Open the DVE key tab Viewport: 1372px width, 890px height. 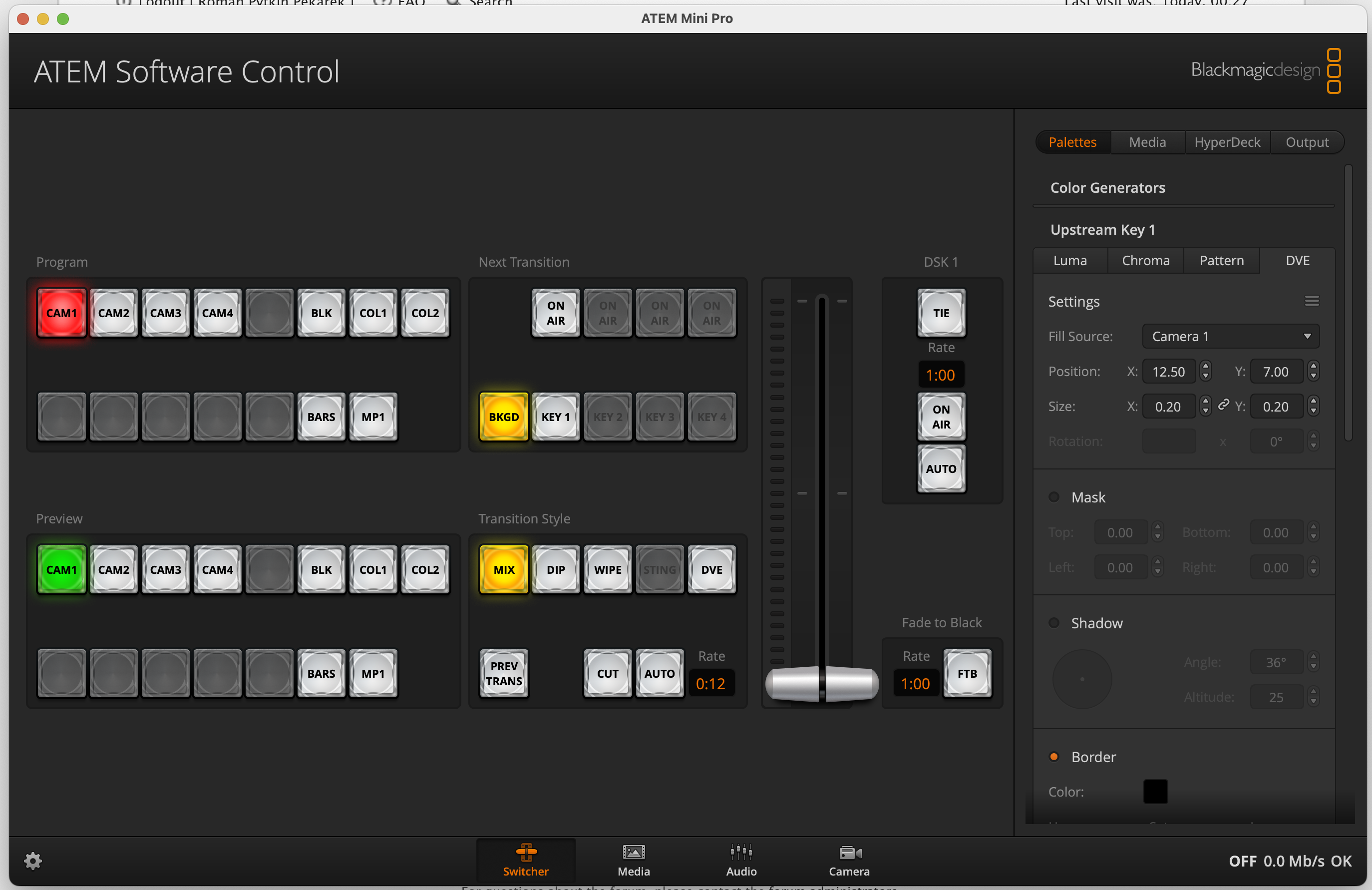pyautogui.click(x=1298, y=261)
